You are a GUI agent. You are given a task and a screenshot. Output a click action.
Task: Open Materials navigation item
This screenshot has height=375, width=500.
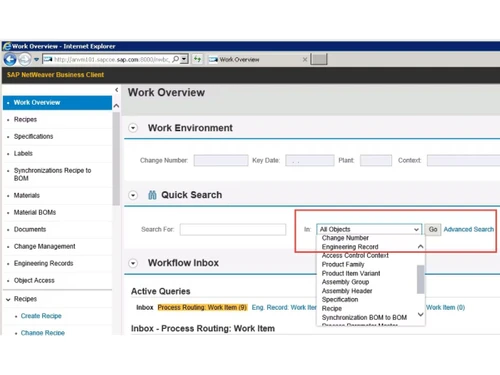tap(27, 195)
